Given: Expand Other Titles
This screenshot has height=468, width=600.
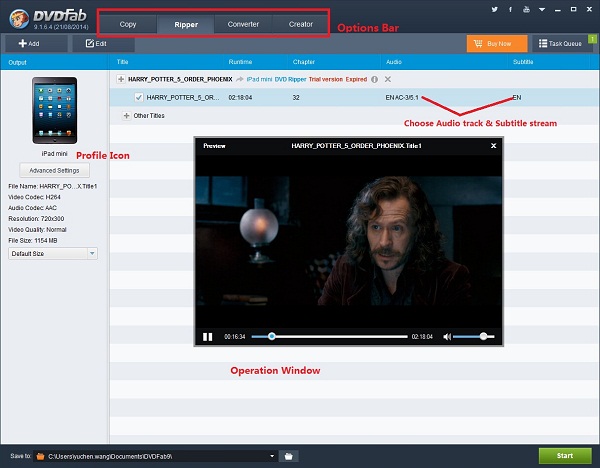Looking at the screenshot, I should (126, 116).
